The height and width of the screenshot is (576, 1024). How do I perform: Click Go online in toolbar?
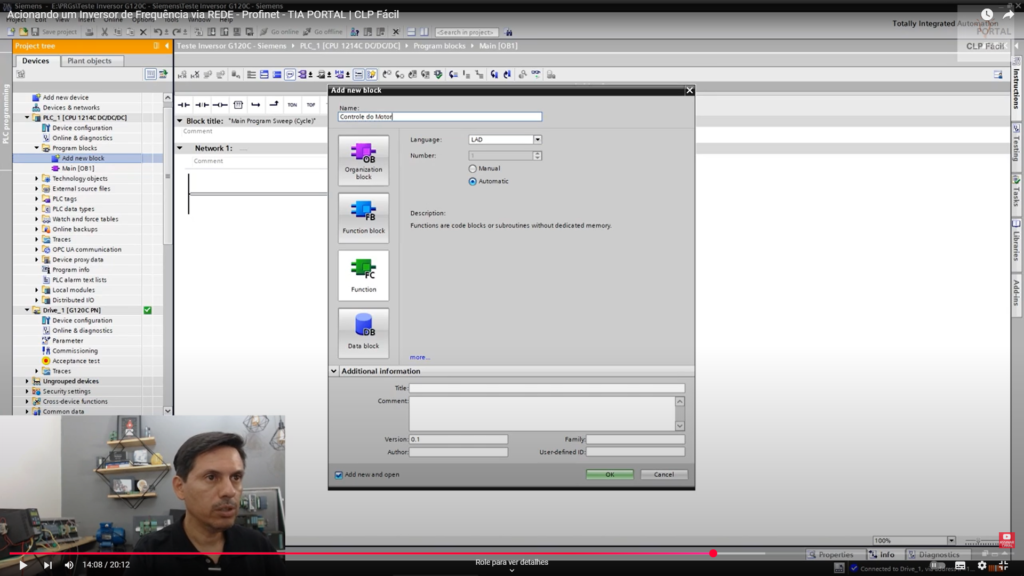point(279,32)
